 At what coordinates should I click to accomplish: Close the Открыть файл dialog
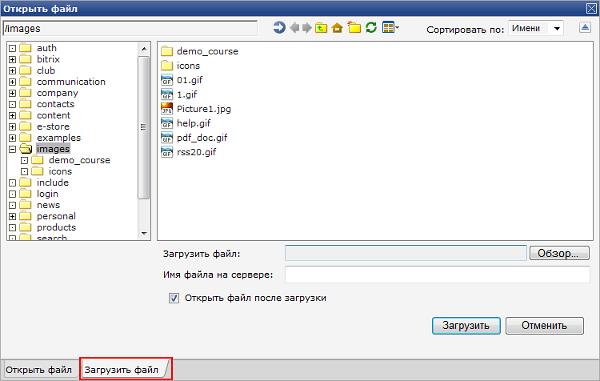coord(592,8)
